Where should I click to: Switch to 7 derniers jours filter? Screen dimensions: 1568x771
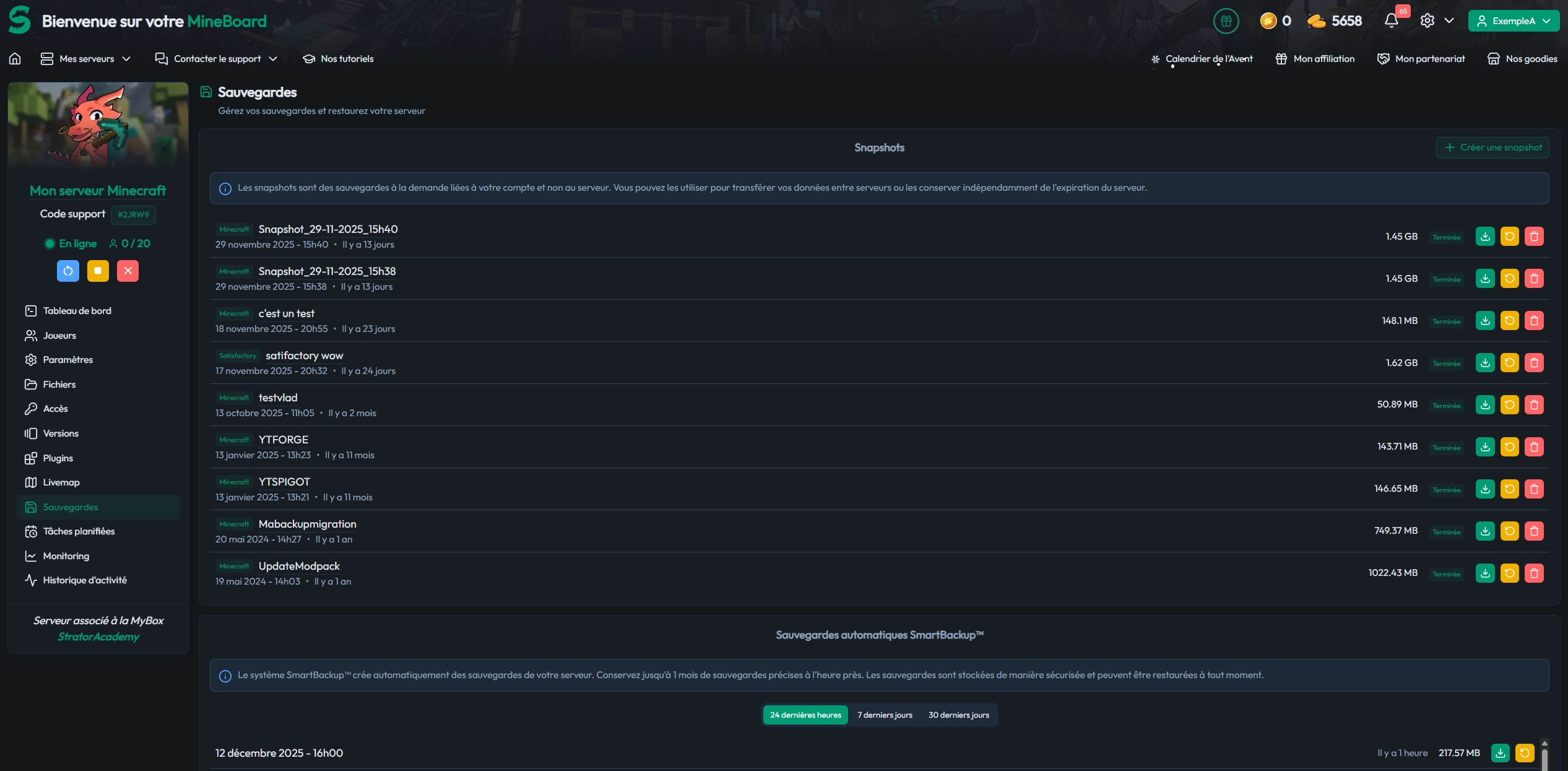tap(885, 715)
